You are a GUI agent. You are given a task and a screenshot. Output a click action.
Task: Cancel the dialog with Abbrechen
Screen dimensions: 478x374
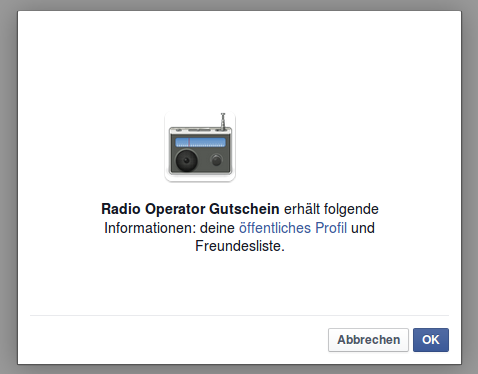point(368,340)
